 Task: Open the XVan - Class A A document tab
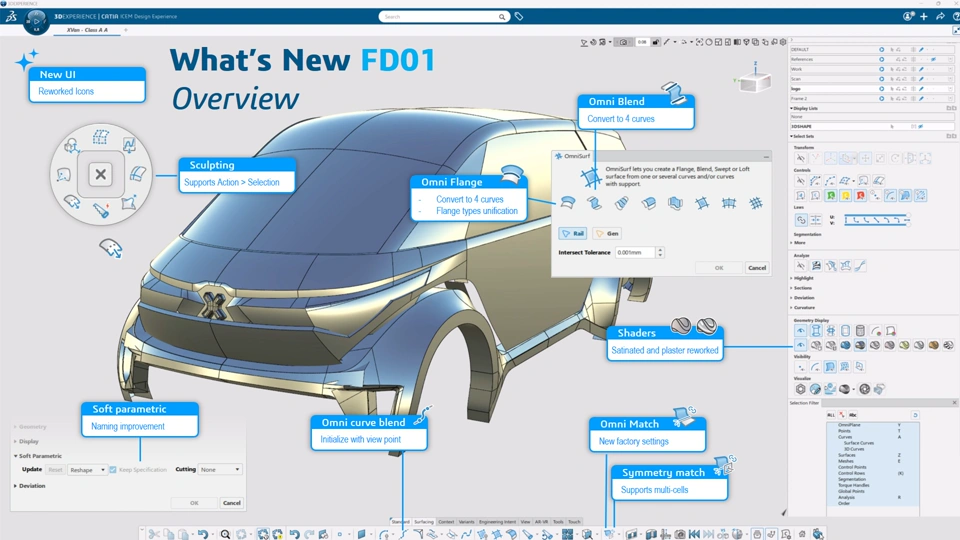click(x=87, y=30)
